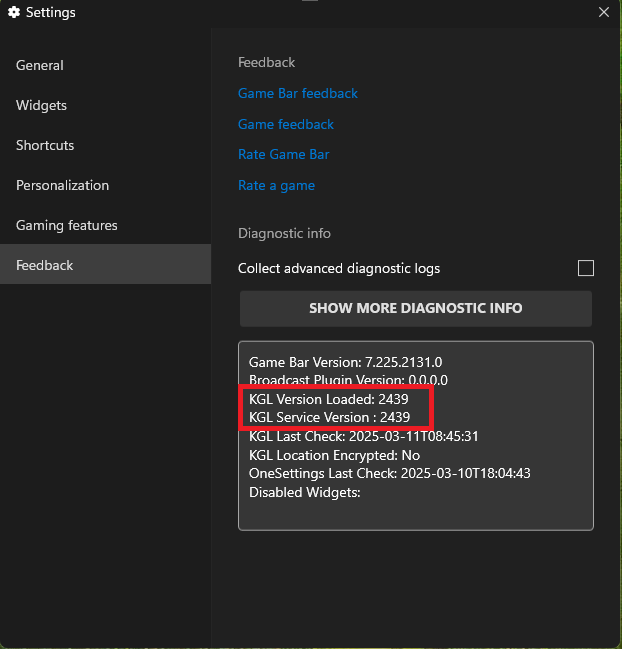Click the KGL Version Loaded text line

click(329, 399)
